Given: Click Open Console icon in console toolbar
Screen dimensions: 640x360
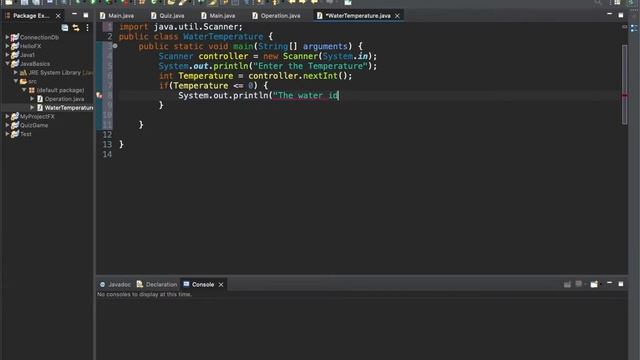Looking at the screenshot, I should (x=594, y=284).
